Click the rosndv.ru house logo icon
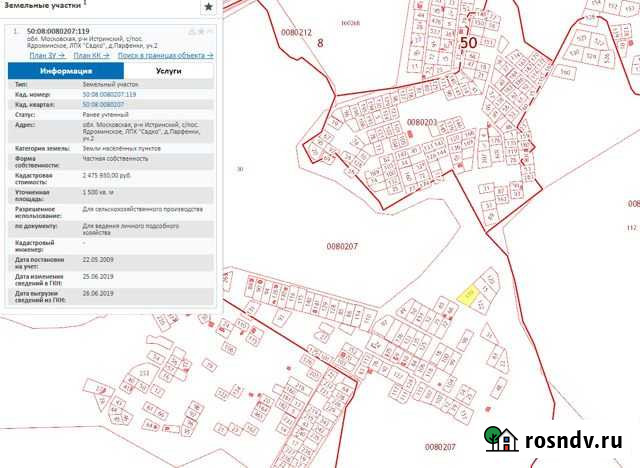 point(500,441)
